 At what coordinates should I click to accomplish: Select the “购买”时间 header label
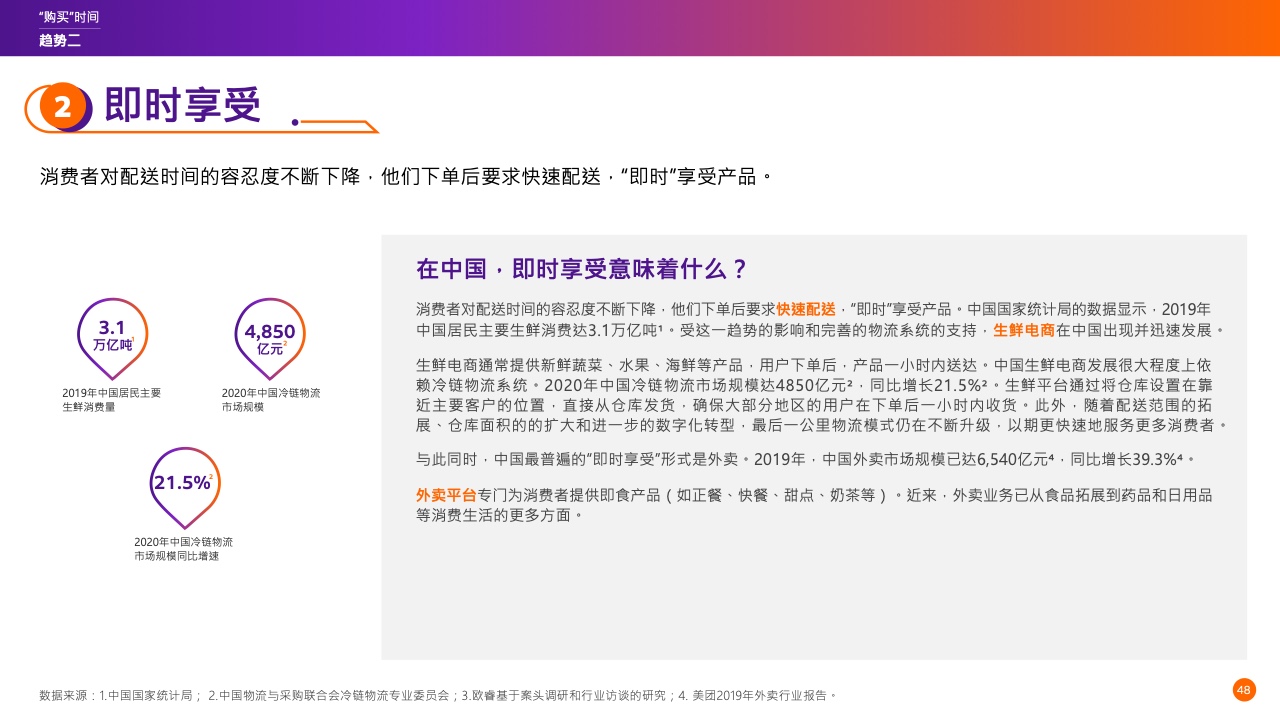[68, 17]
